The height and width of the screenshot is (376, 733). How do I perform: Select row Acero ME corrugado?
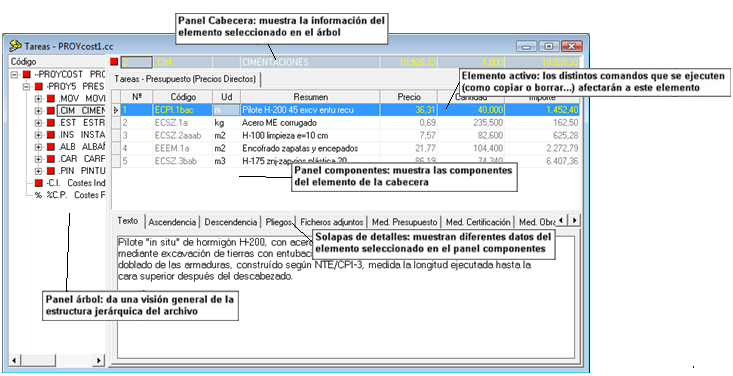[x=346, y=123]
